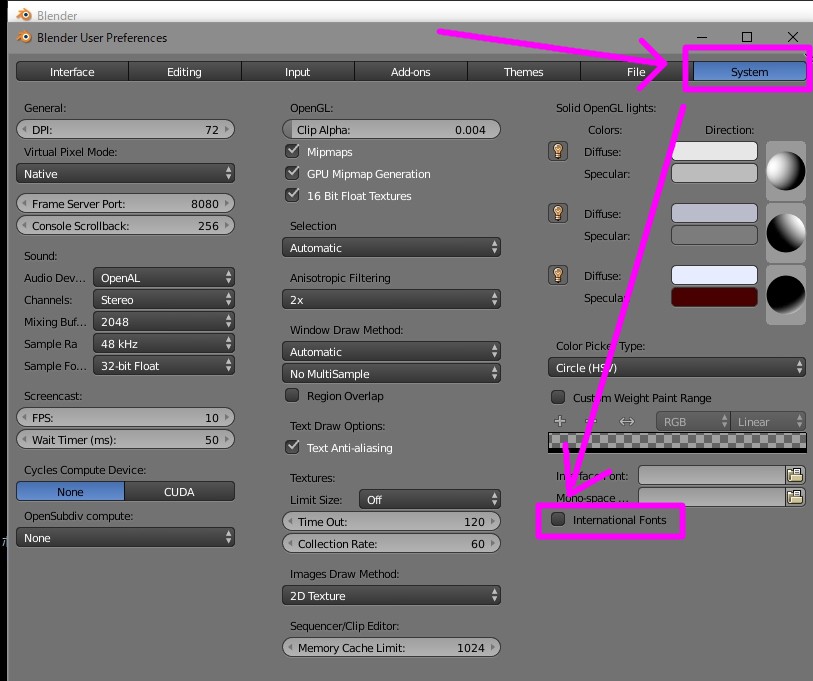Toggle the first OpenGL light bulb icon
The height and width of the screenshot is (681, 813).
558,151
